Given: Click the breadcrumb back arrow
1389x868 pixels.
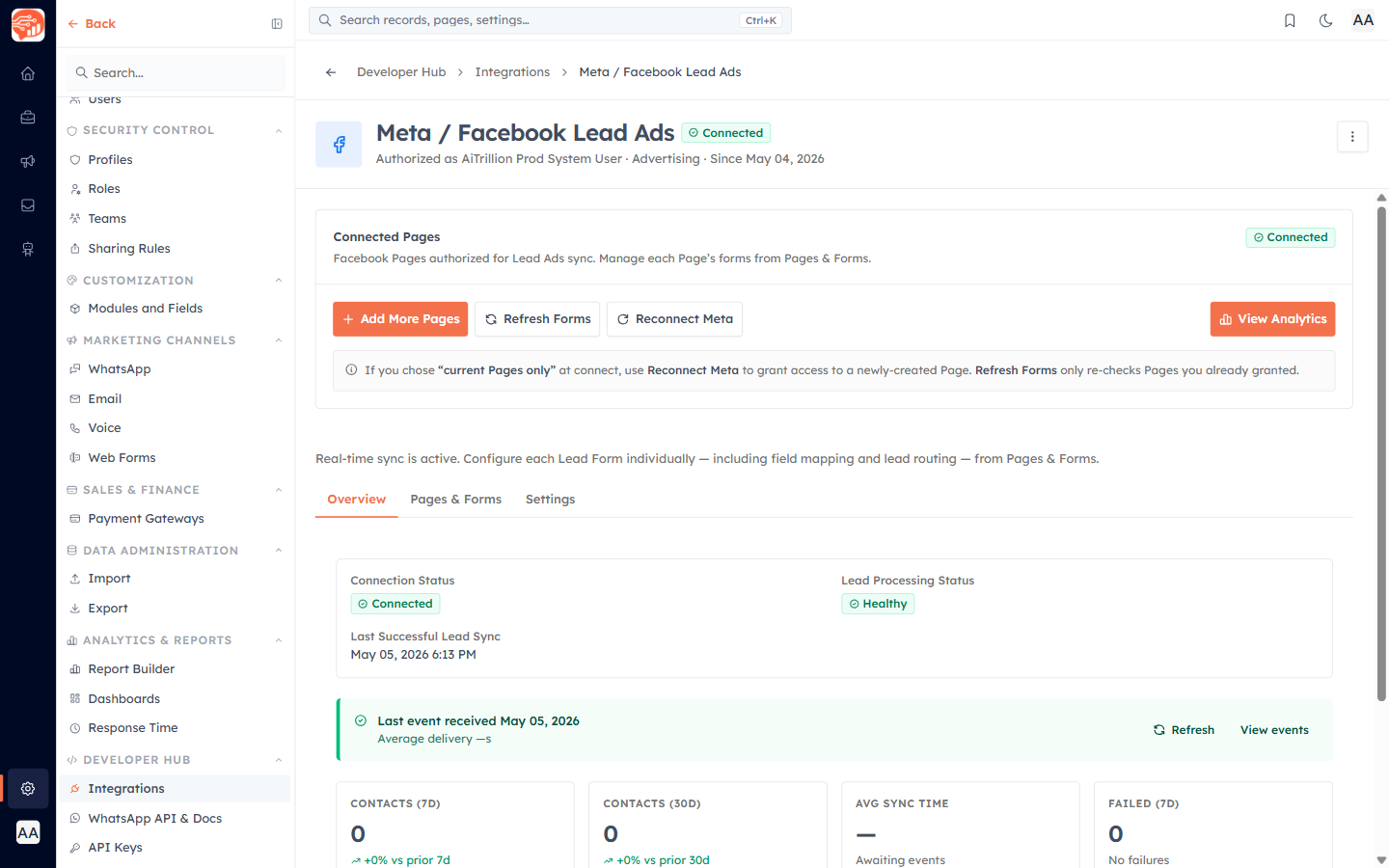Looking at the screenshot, I should (x=331, y=72).
